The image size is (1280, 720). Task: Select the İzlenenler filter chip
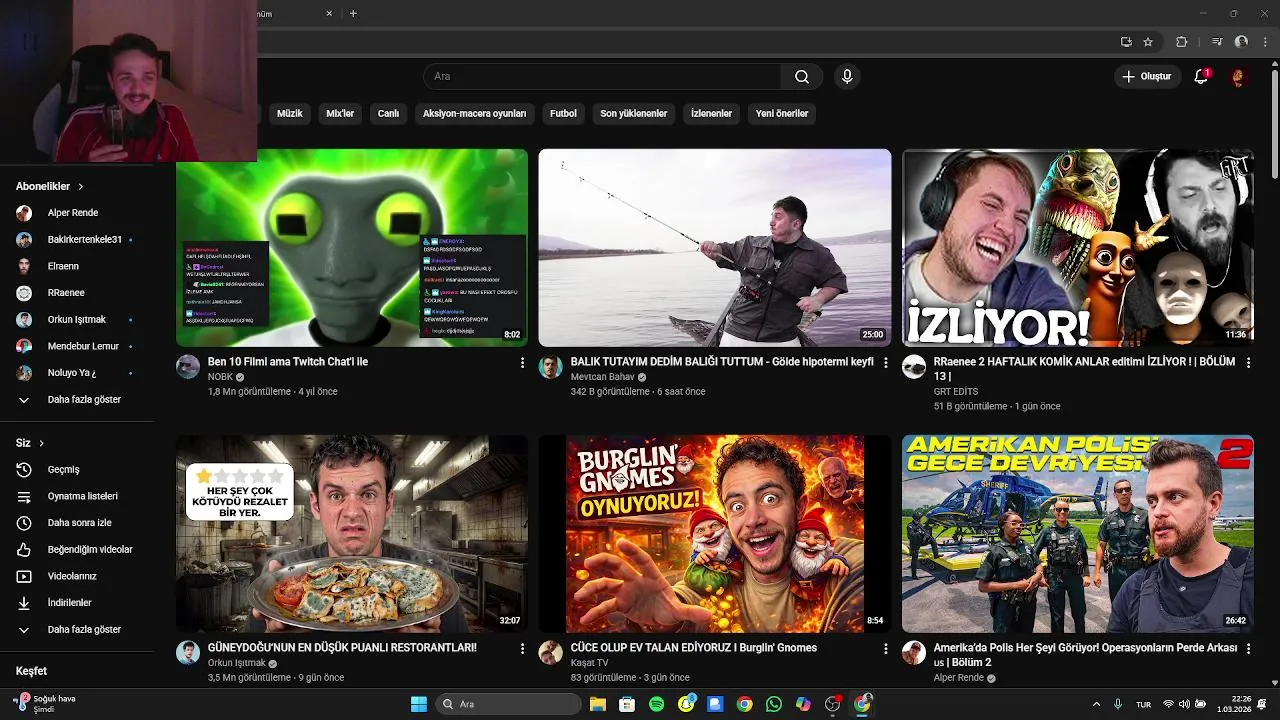tap(711, 114)
